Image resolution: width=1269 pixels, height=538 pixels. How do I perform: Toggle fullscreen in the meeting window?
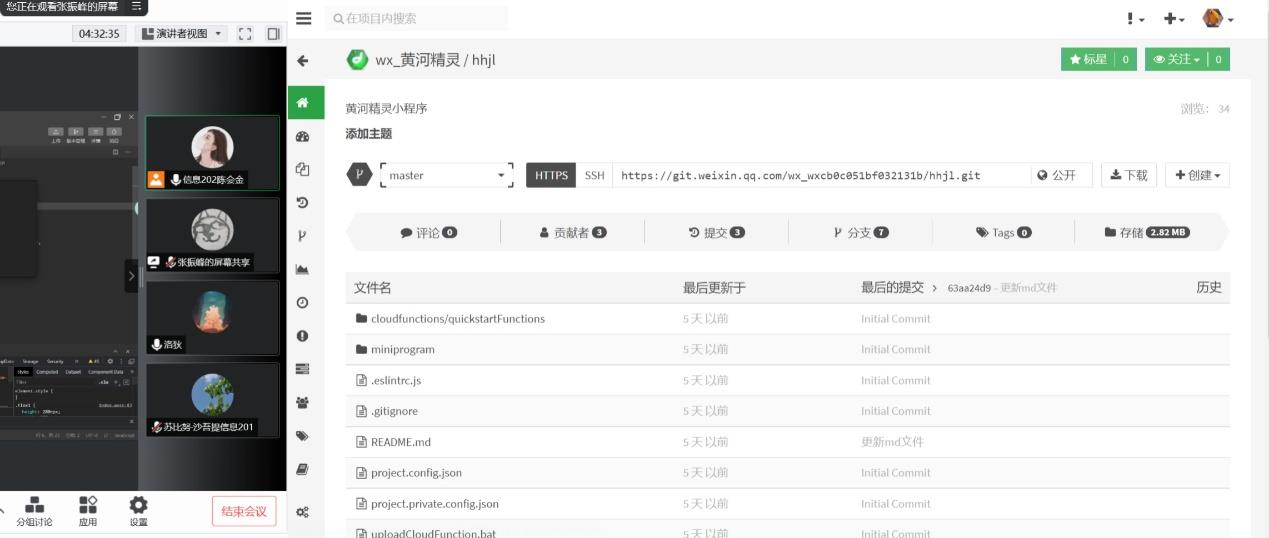245,34
